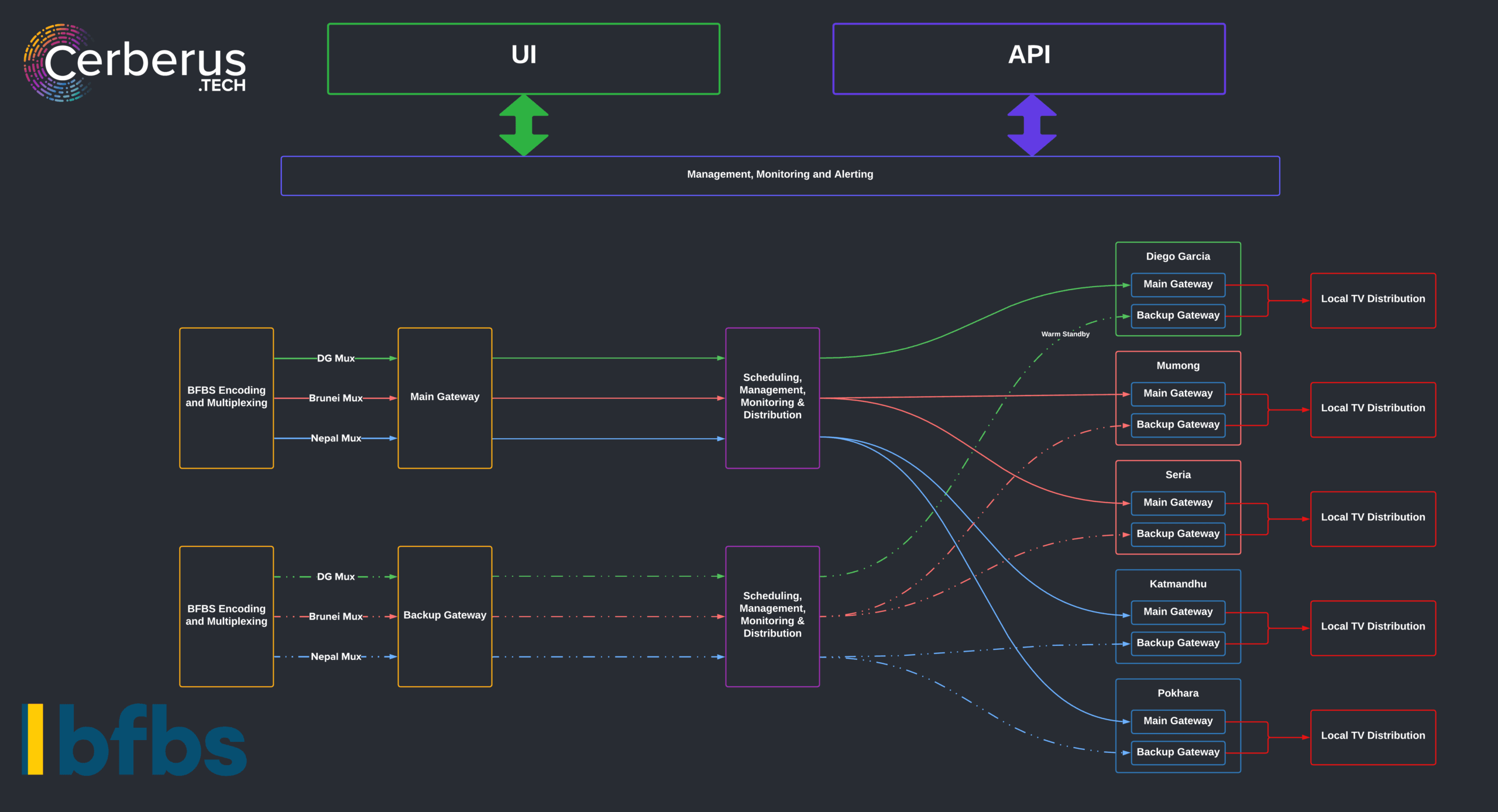Click the upper BFBS Encoding and Multiplexing box

pyautogui.click(x=226, y=398)
